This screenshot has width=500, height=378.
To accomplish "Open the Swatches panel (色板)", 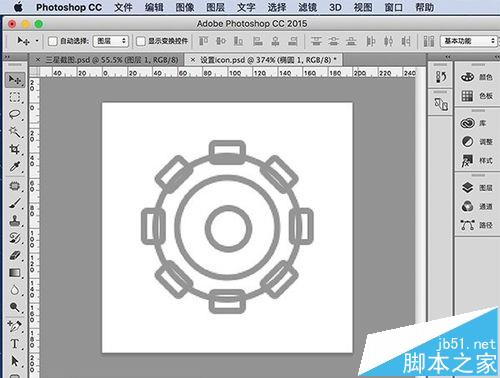I will click(477, 96).
